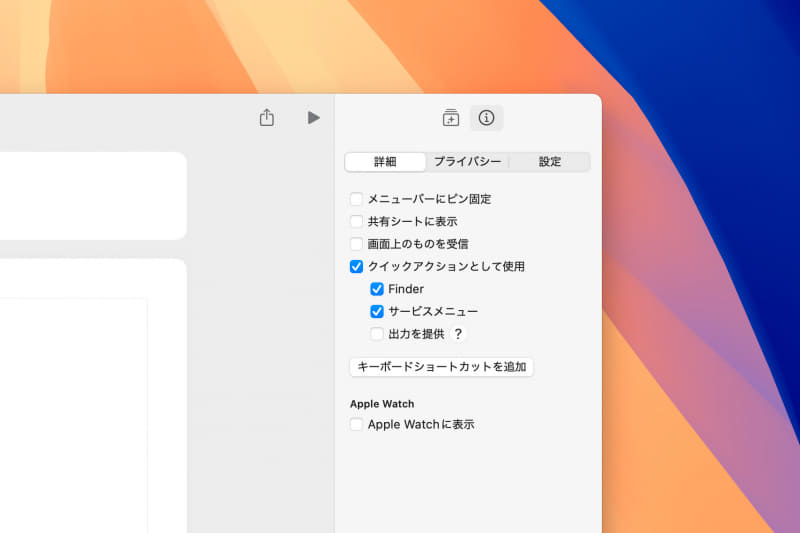Uncheck the サービスメニュー checkbox

pyautogui.click(x=377, y=311)
